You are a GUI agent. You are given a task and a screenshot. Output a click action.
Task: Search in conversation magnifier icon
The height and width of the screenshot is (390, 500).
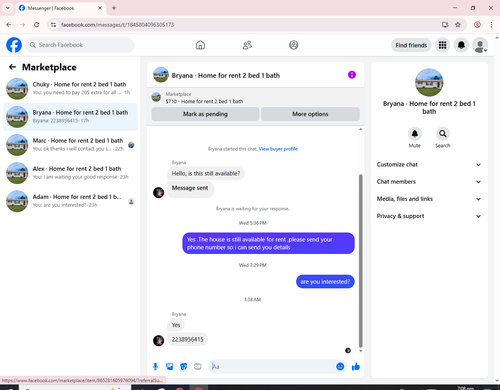point(443,134)
